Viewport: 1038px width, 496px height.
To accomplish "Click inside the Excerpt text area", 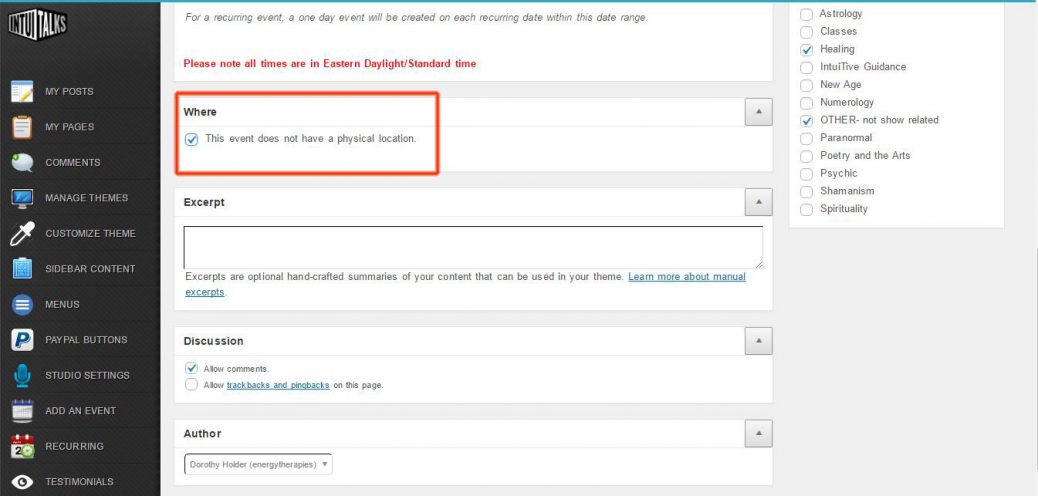I will point(473,248).
